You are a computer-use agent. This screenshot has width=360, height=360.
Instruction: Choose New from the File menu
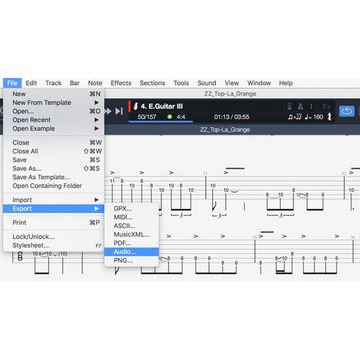point(54,94)
